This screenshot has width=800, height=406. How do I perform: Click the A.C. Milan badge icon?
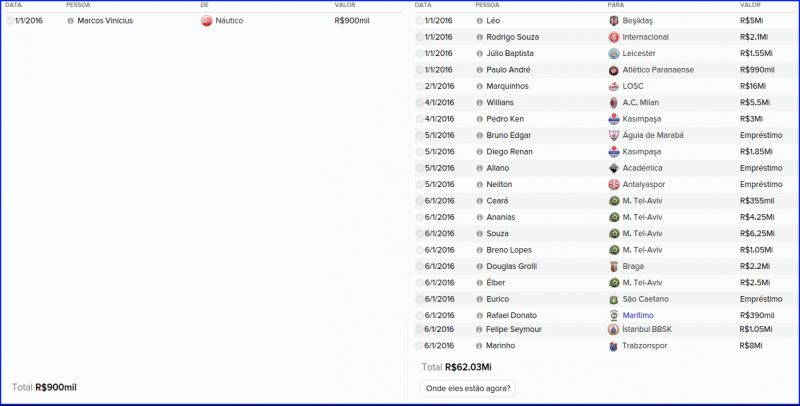coord(613,102)
